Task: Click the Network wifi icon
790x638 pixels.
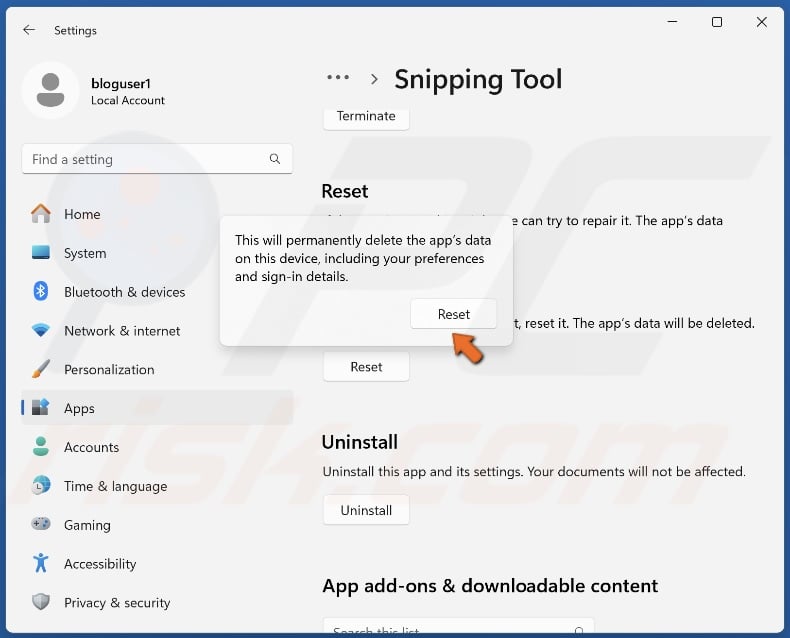Action: click(41, 330)
